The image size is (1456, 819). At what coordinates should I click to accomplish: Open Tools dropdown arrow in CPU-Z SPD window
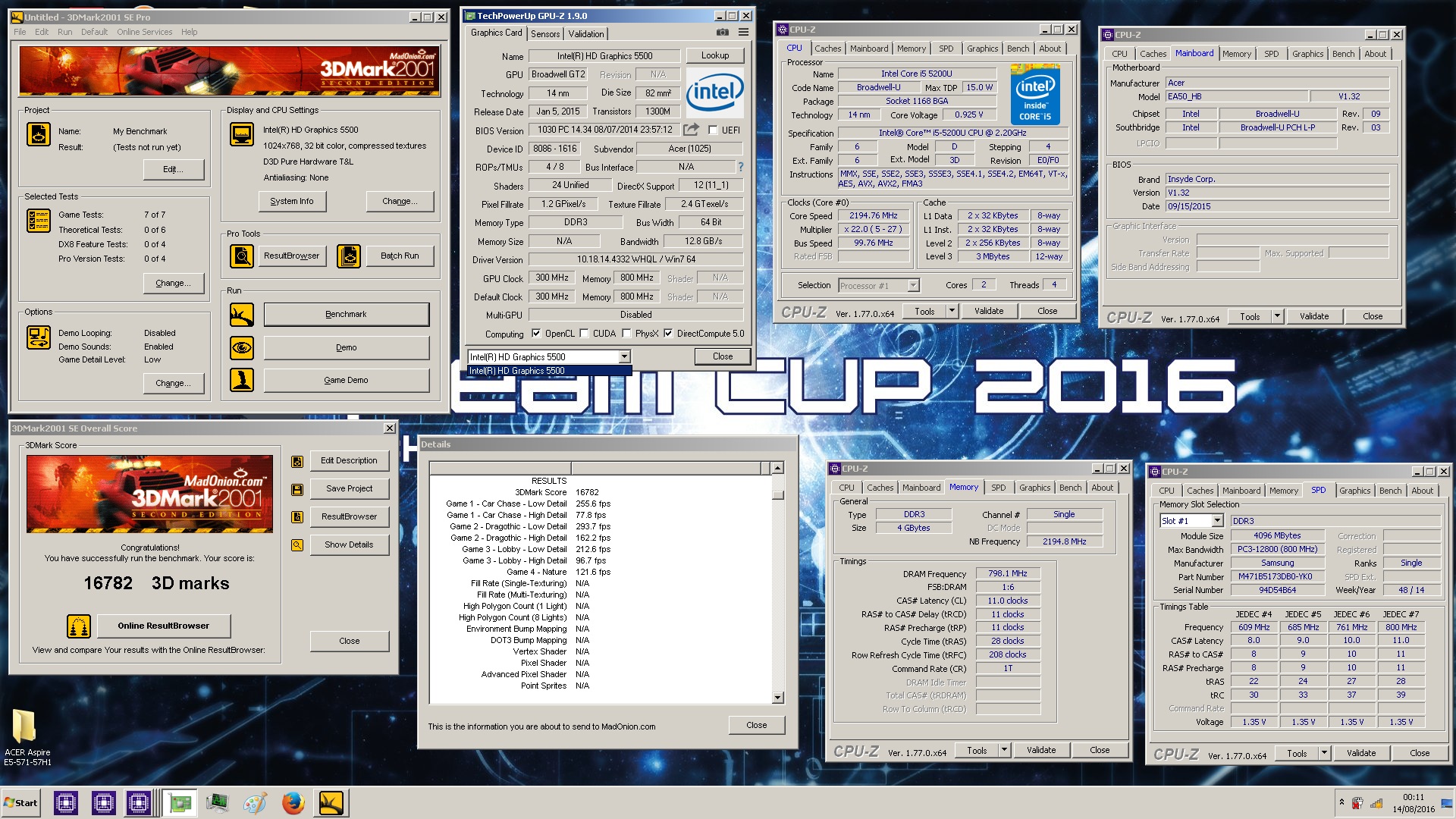tap(1325, 754)
